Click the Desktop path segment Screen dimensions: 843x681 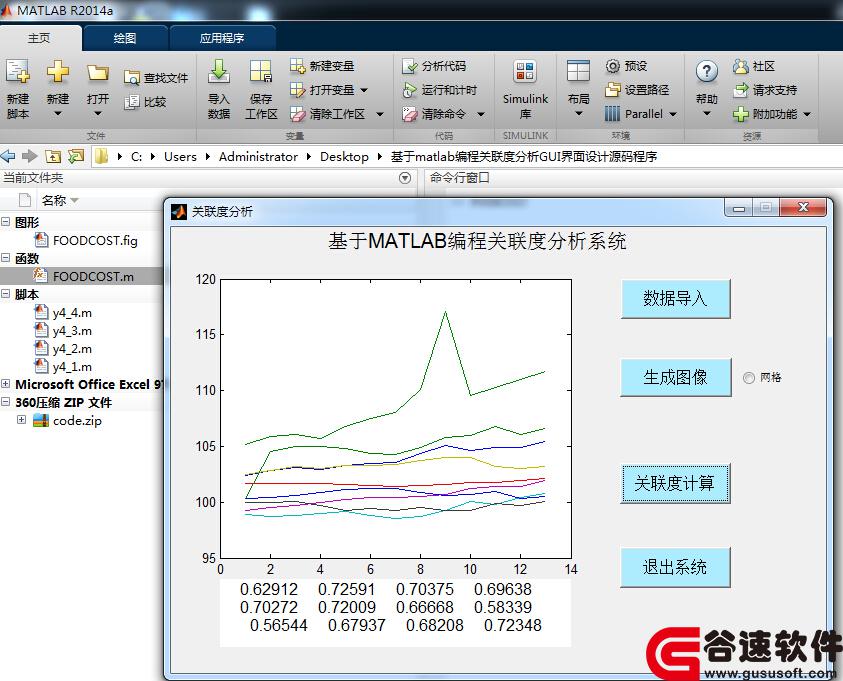344,156
